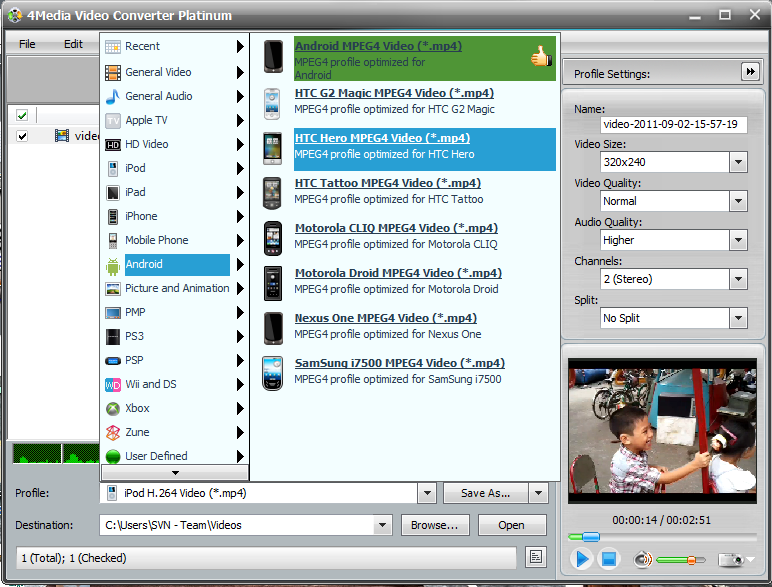Click the Motorola Droid phone icon
This screenshot has height=587, width=772.
pos(272,284)
